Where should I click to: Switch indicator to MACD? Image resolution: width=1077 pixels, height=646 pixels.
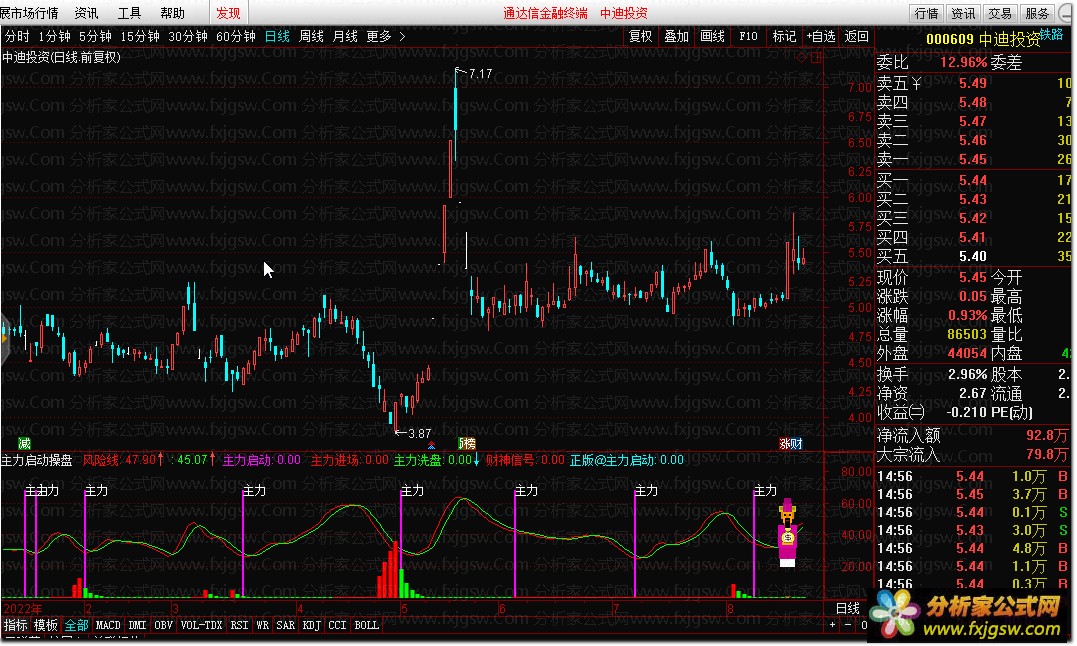(x=108, y=625)
